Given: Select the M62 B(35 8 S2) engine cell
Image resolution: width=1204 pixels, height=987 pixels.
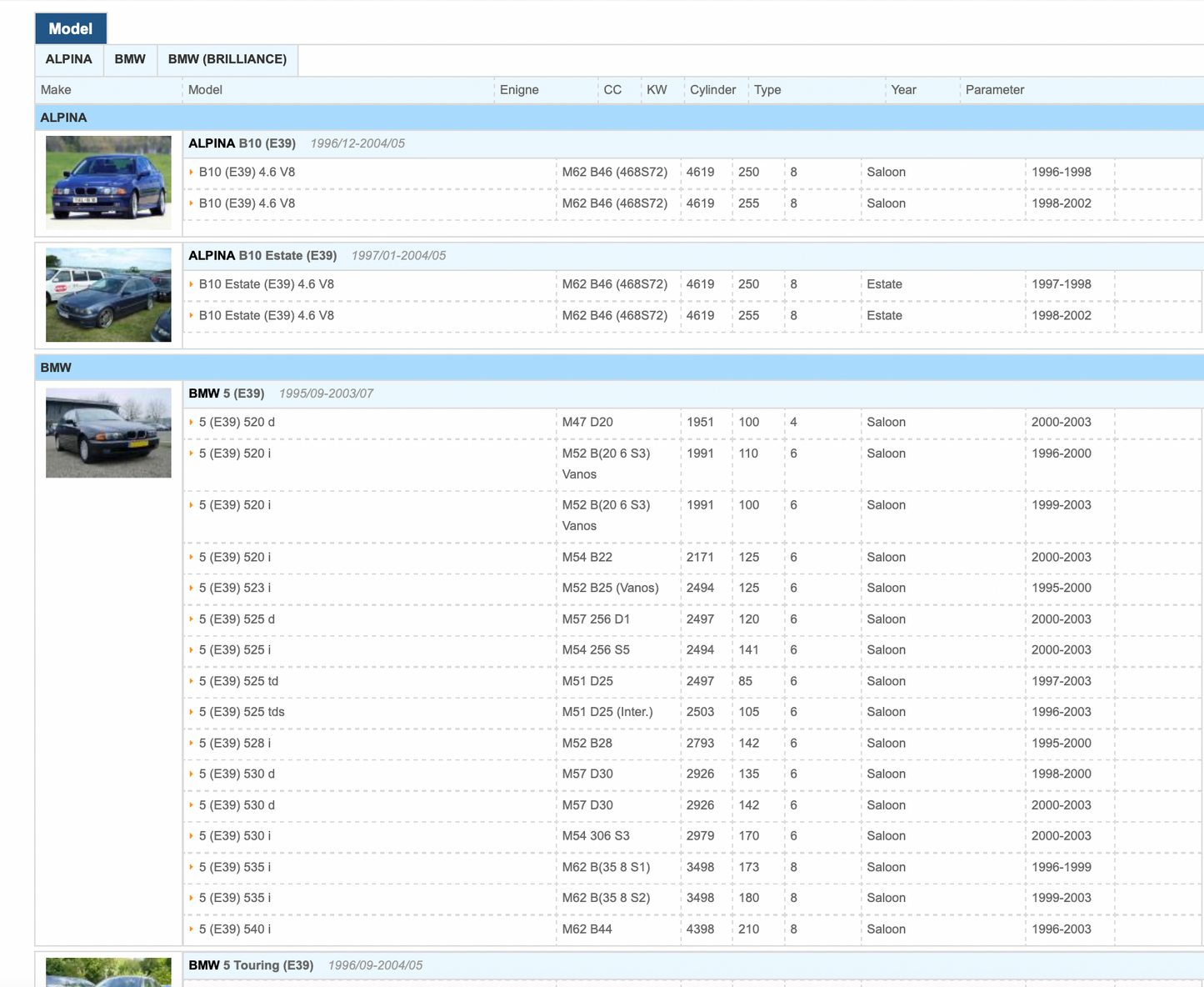Looking at the screenshot, I should 606,899.
